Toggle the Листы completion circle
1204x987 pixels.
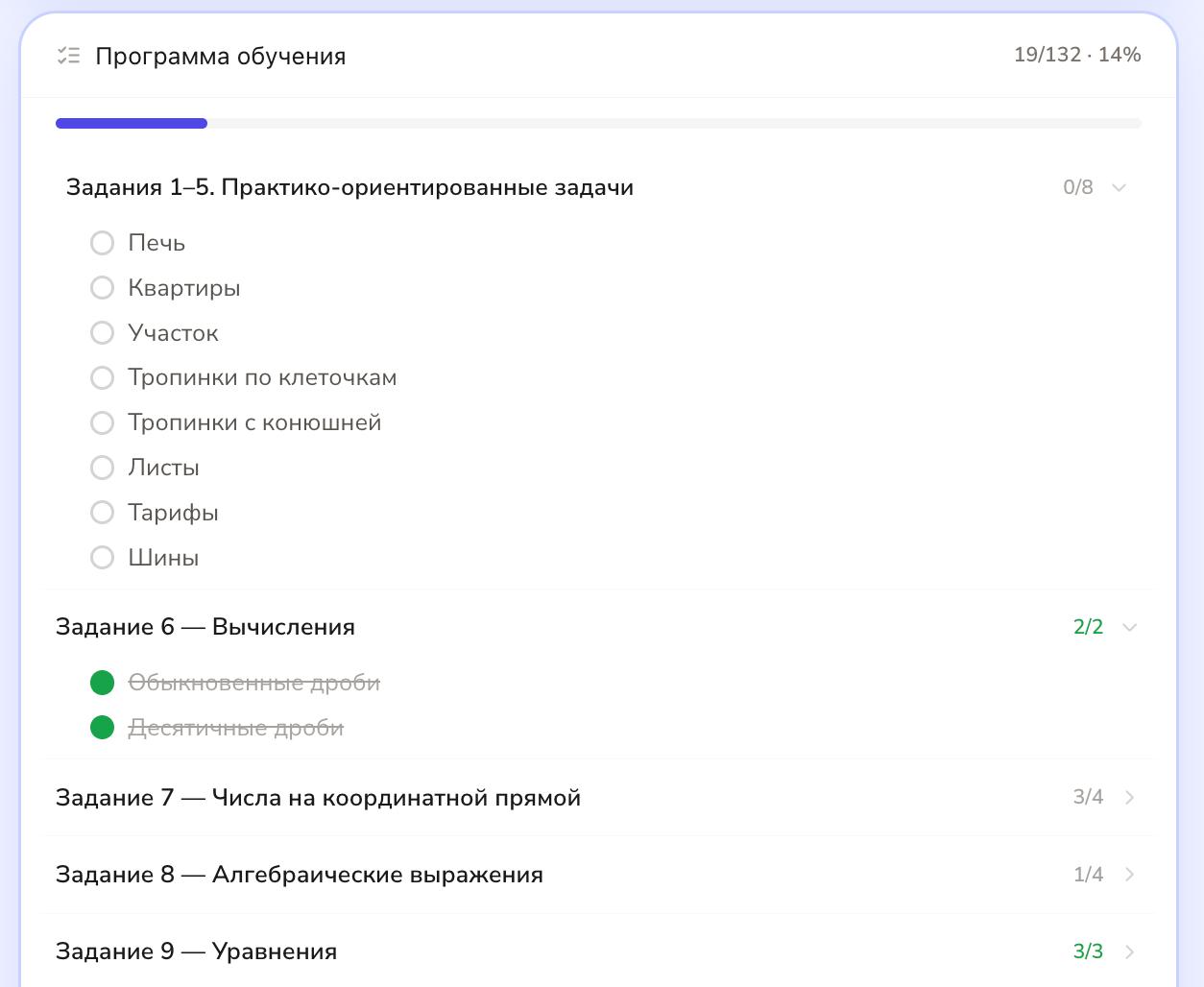(102, 468)
